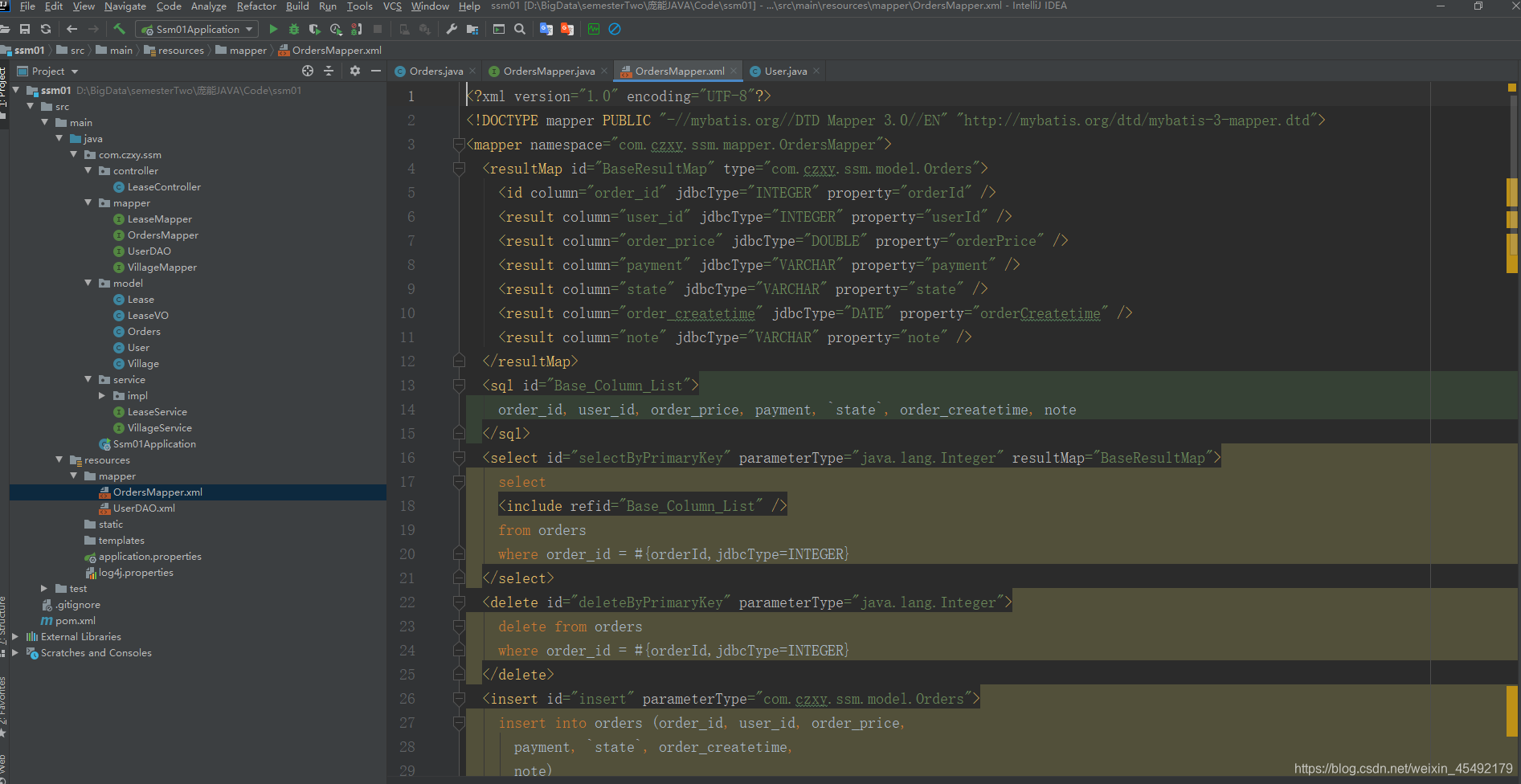Open the Analyze menu
This screenshot has width=1521, height=784.
[209, 6]
